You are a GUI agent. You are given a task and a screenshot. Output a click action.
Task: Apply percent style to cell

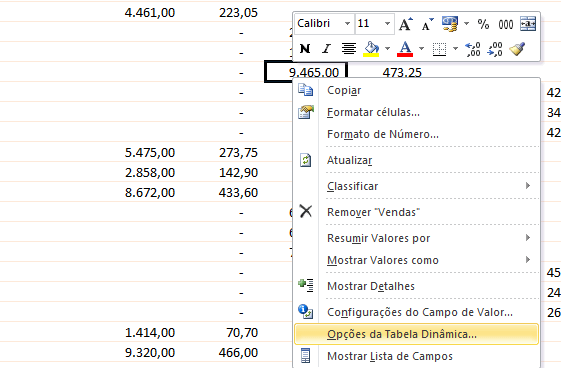tap(483, 24)
